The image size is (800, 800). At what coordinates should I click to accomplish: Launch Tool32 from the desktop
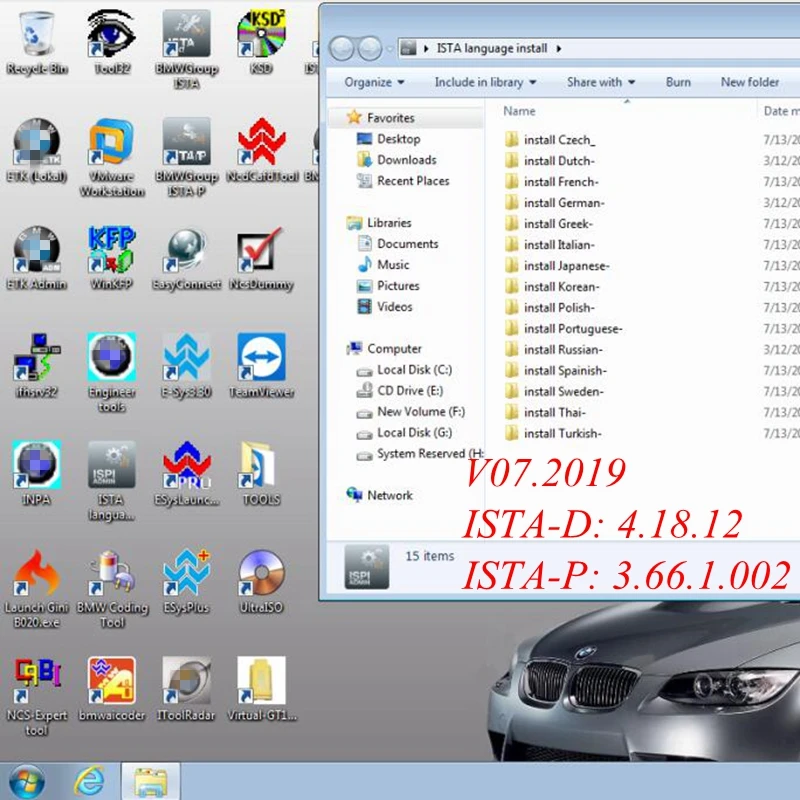click(x=112, y=44)
